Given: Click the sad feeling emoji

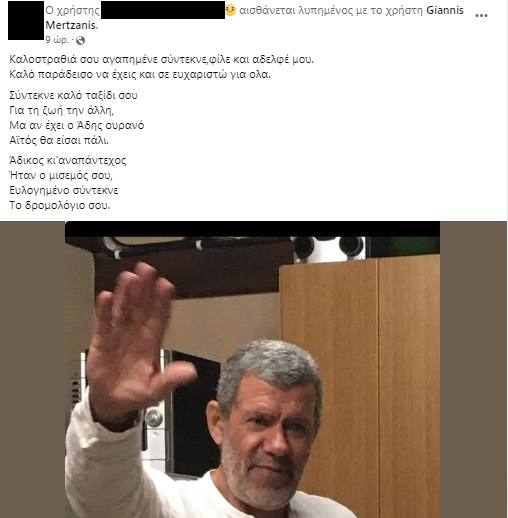Looking at the screenshot, I should click(230, 10).
